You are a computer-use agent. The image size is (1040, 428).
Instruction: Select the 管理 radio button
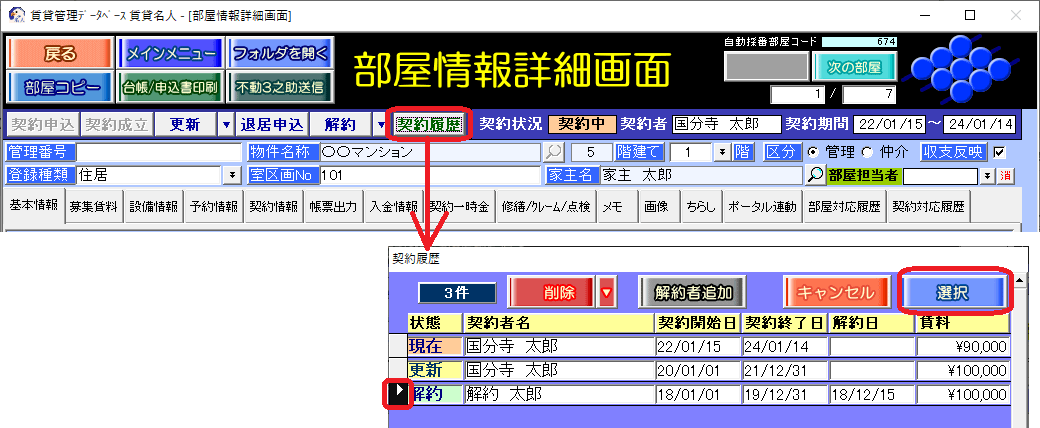tap(812, 152)
